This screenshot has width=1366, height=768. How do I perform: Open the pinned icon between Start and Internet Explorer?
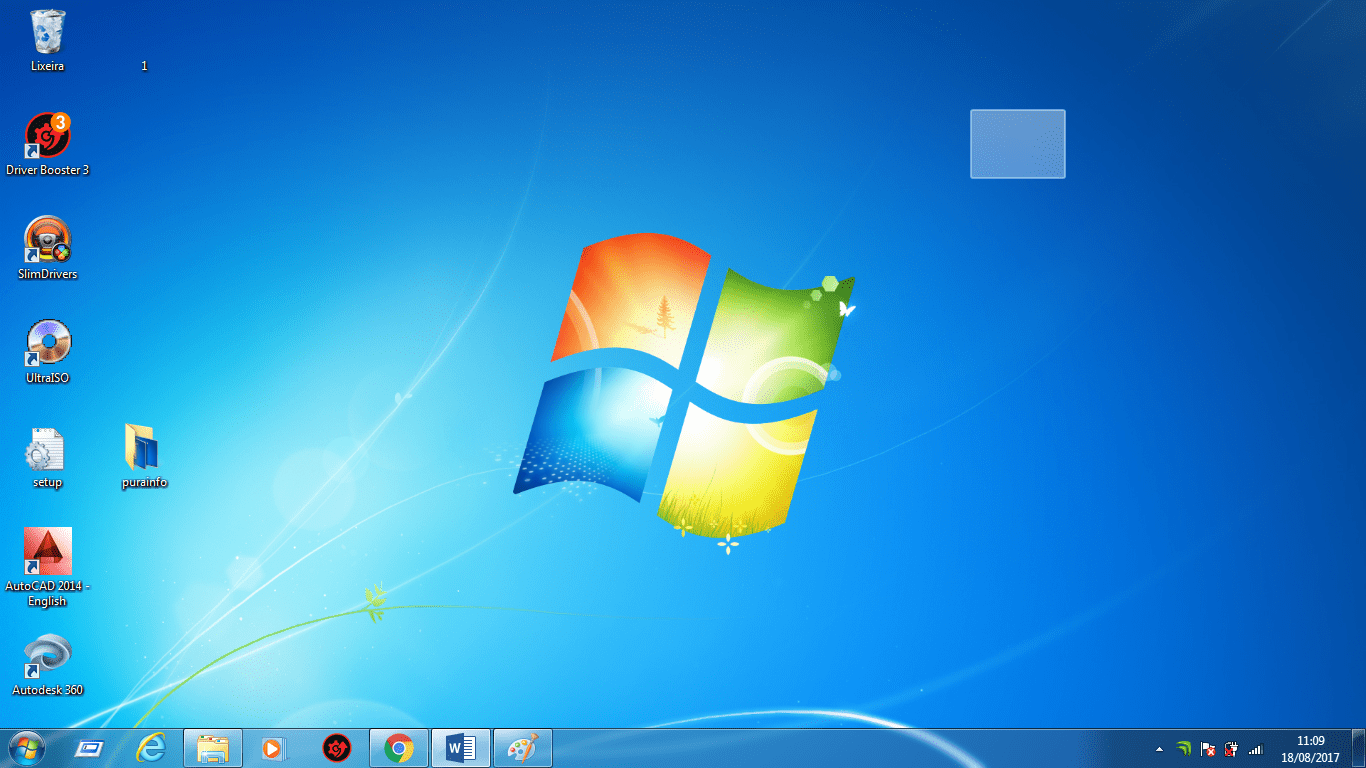pos(90,748)
